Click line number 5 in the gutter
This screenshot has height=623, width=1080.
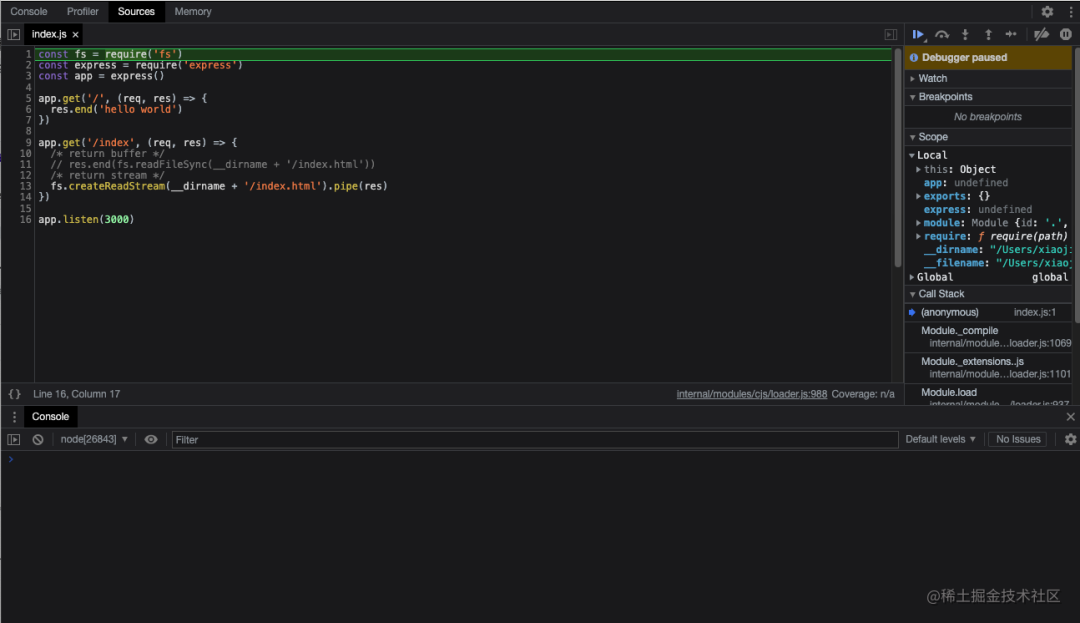click(28, 98)
